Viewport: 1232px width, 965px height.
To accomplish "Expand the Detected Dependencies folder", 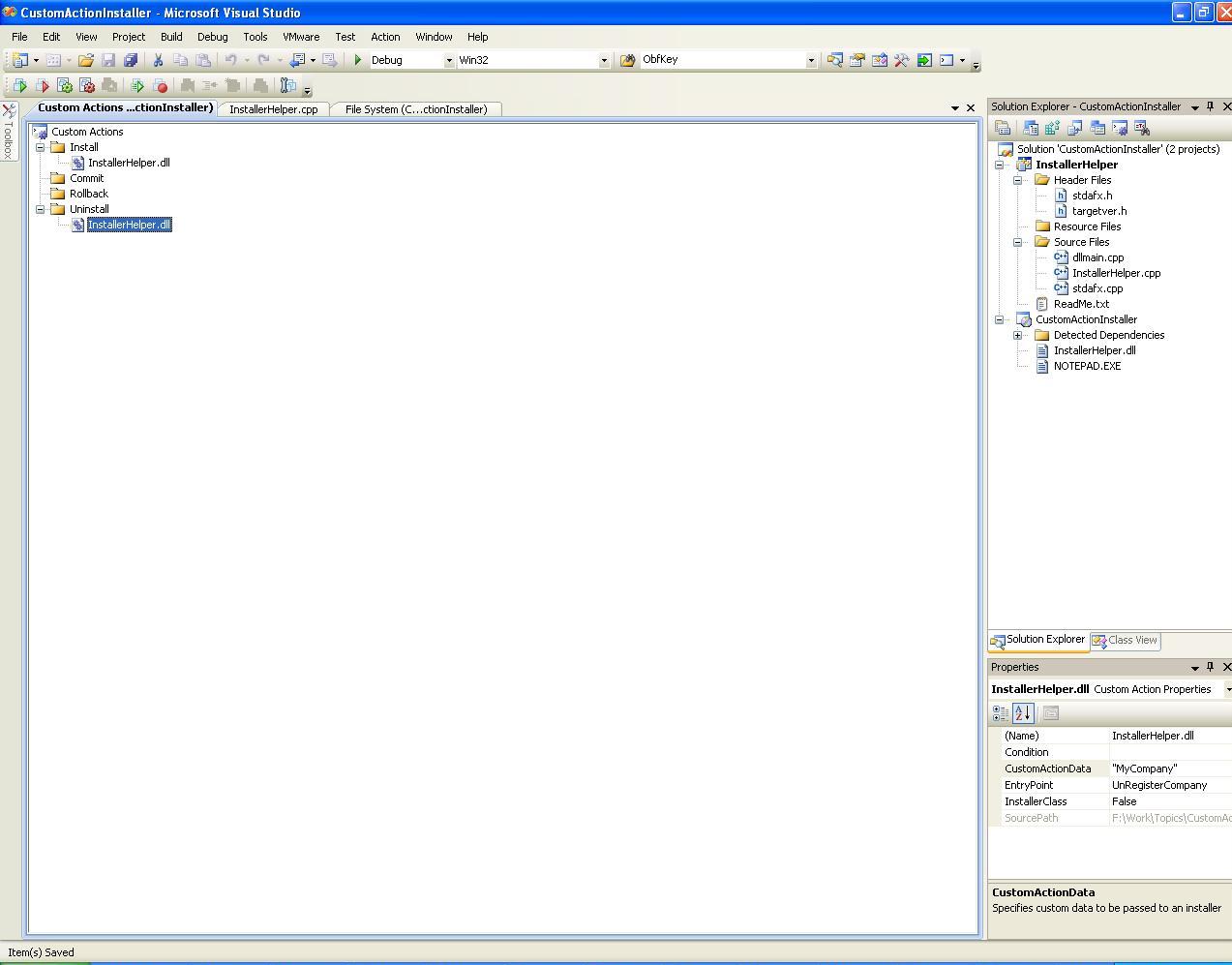I will tap(1018, 335).
